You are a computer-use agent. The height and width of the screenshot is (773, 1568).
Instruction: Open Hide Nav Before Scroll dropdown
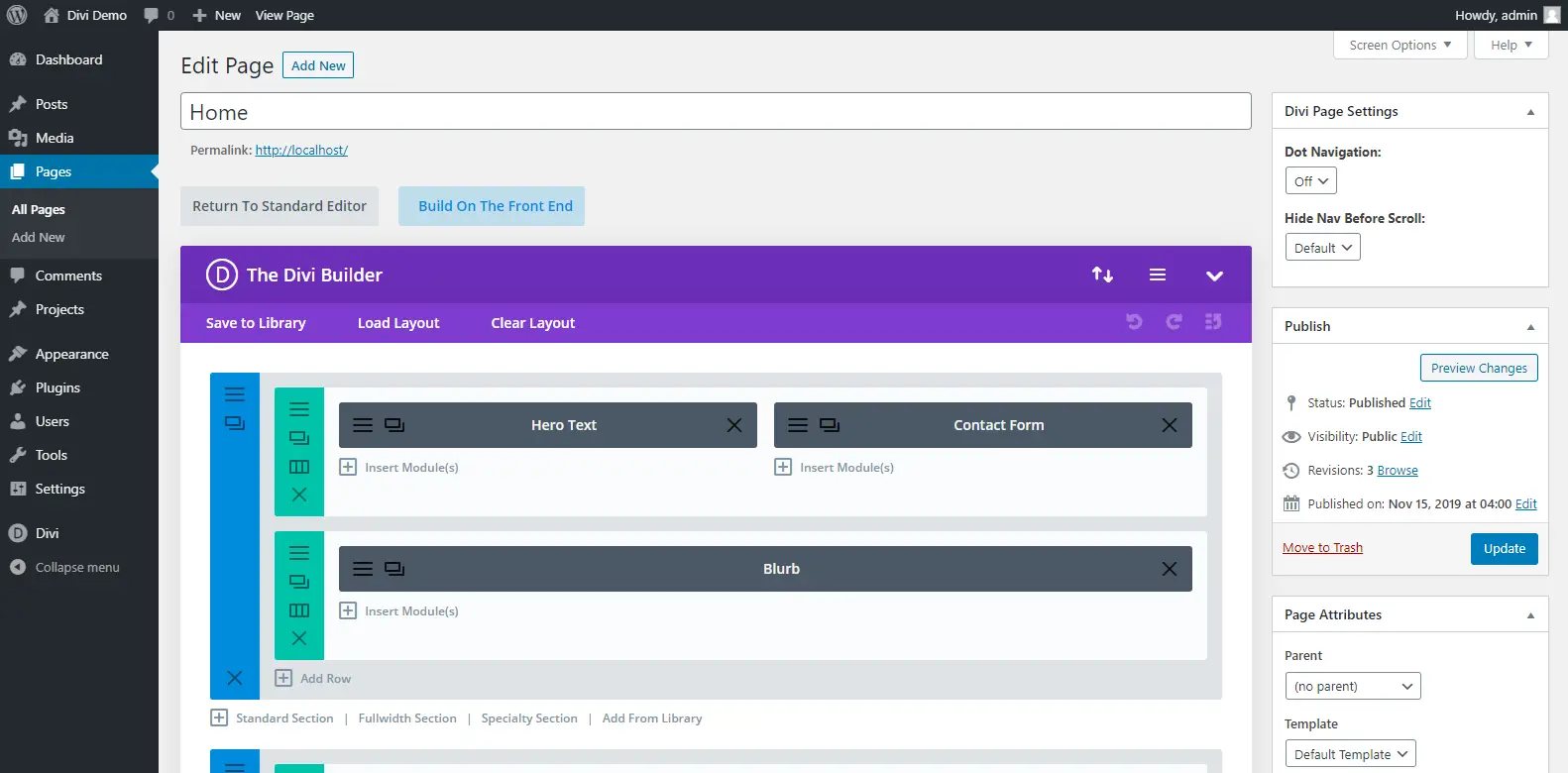[x=1323, y=248]
